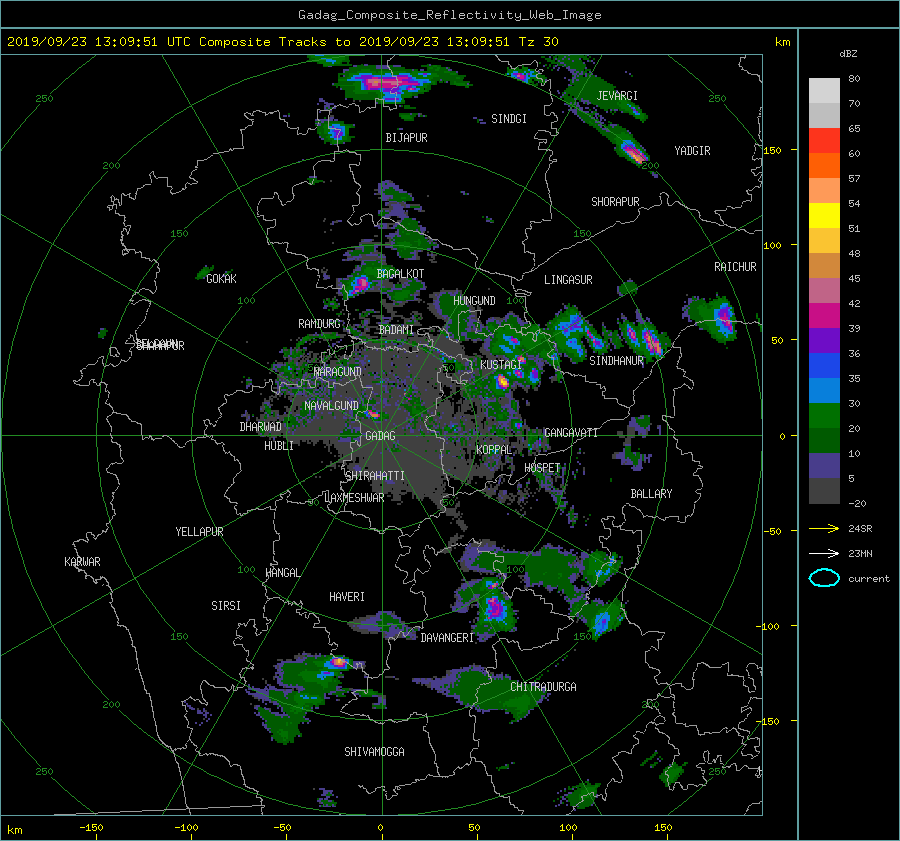This screenshot has width=900, height=841.
Task: Click the 39 dBZ magenta legend swatch
Action: tap(824, 315)
